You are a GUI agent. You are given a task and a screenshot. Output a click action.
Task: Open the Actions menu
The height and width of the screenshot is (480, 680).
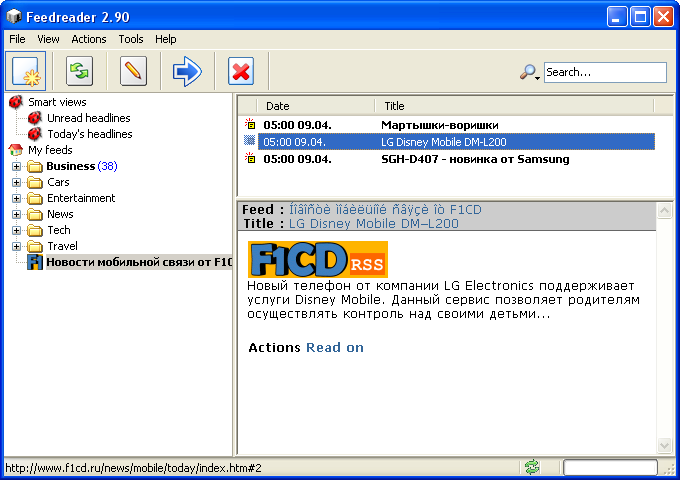pos(89,39)
